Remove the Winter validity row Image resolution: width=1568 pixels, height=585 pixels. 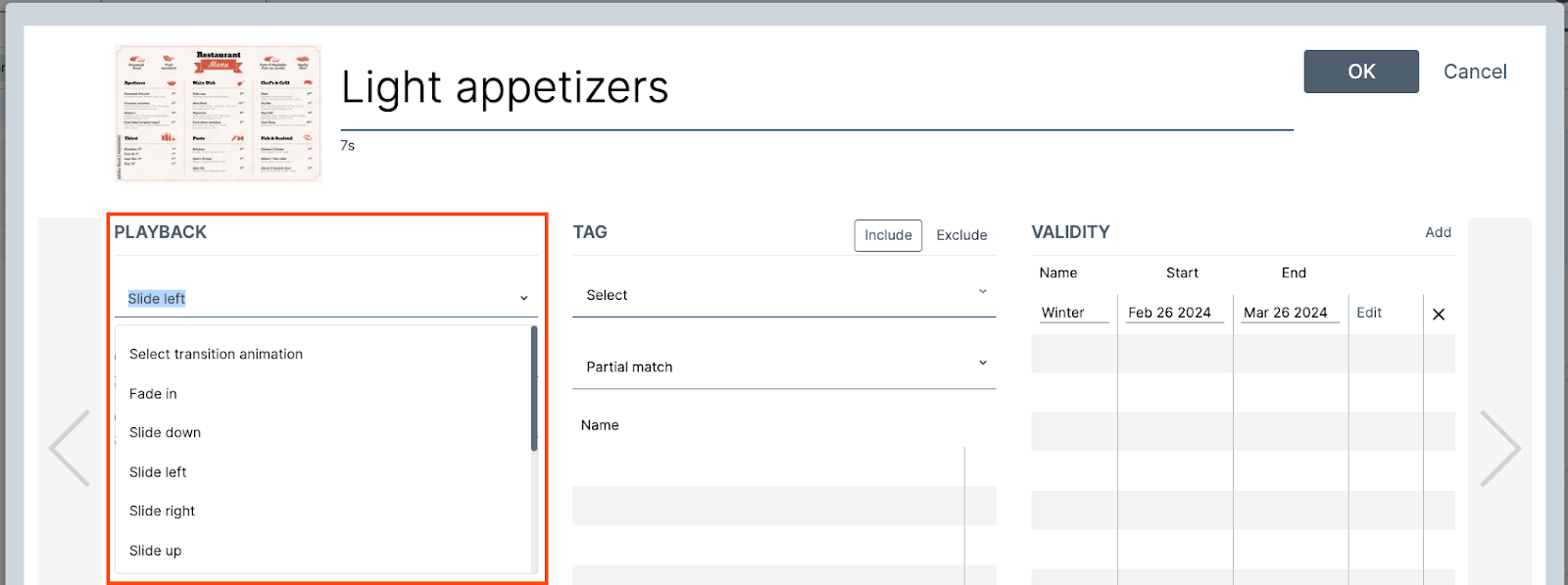point(1438,315)
